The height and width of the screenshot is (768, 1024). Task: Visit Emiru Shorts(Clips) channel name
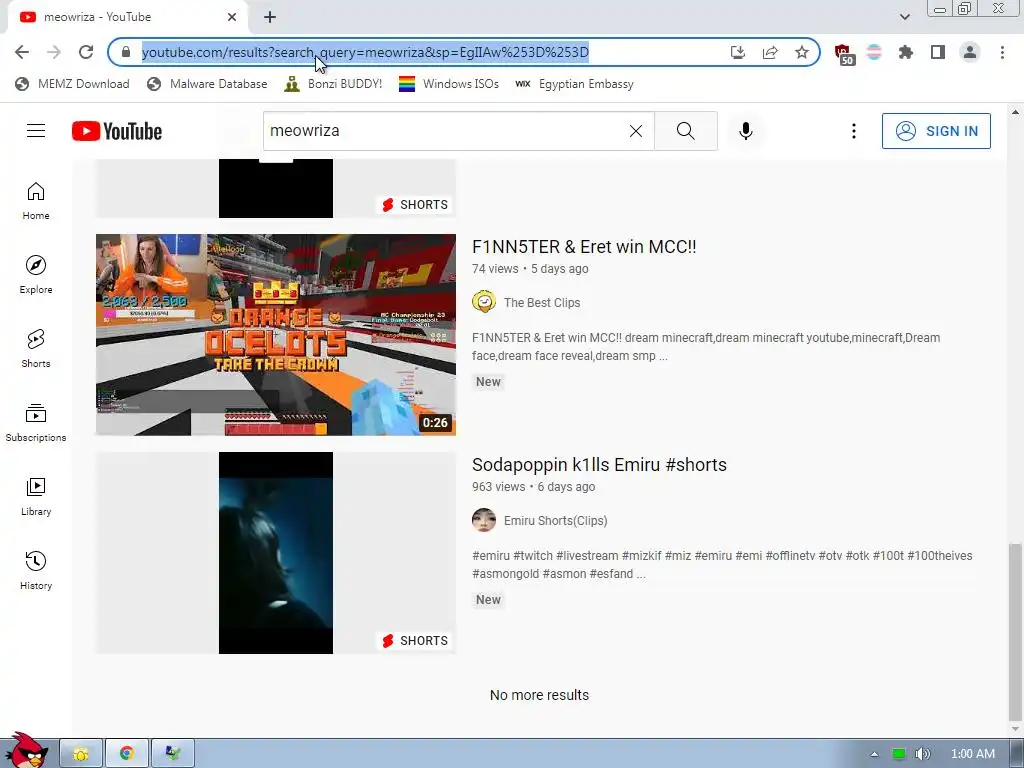(x=556, y=520)
